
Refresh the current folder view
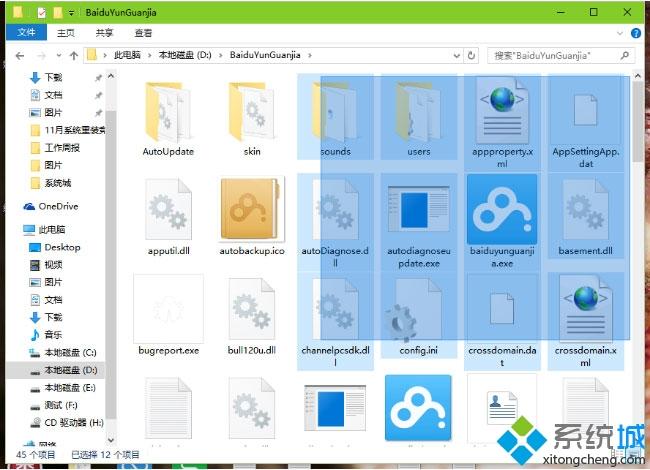coord(471,55)
